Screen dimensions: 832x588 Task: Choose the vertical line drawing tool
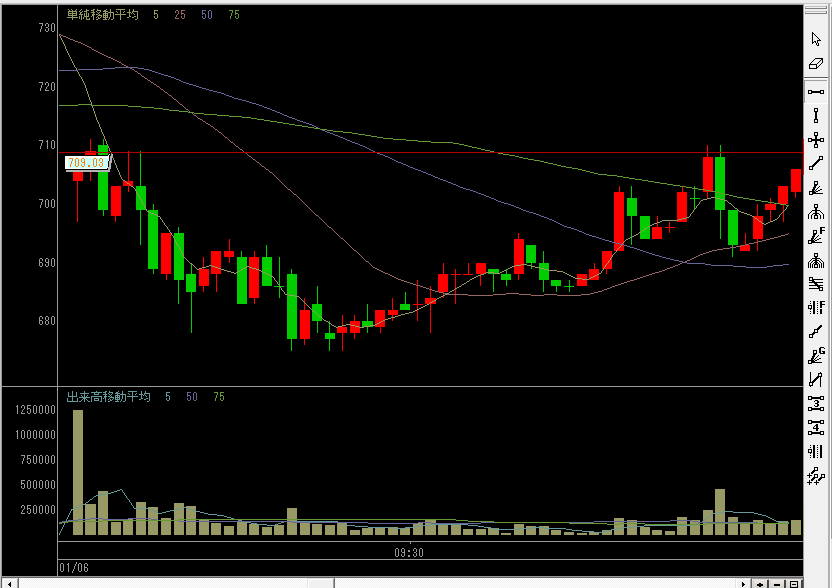pos(816,115)
